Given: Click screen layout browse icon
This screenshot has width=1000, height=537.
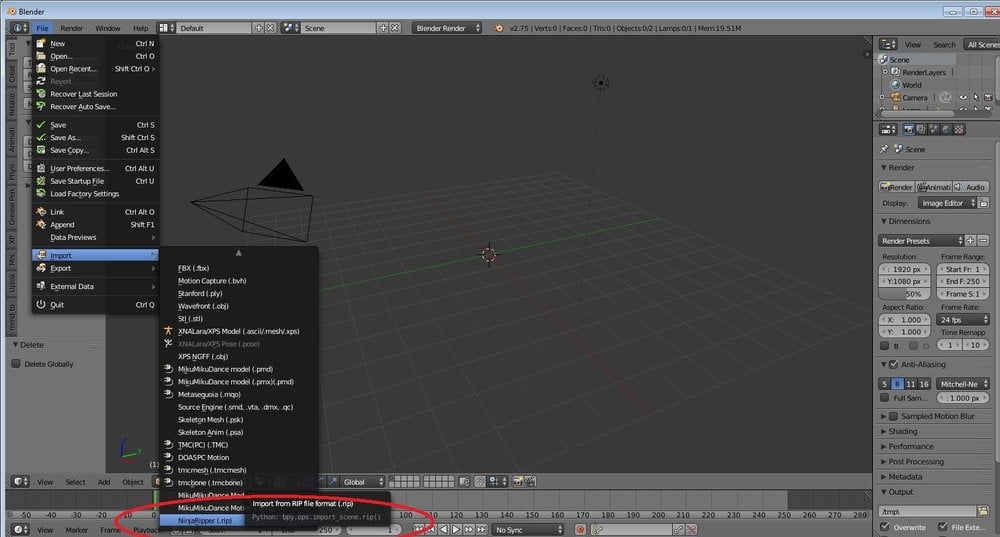Looking at the screenshot, I should [166, 28].
